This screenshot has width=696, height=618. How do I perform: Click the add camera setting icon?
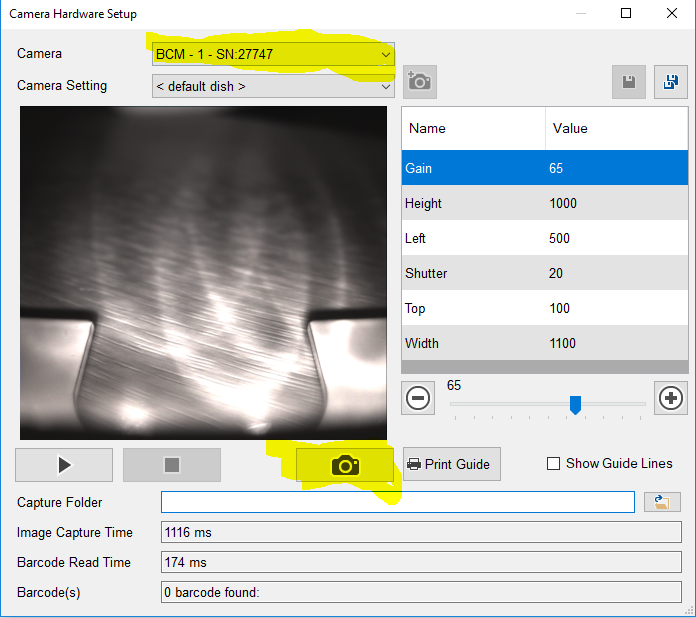(419, 82)
